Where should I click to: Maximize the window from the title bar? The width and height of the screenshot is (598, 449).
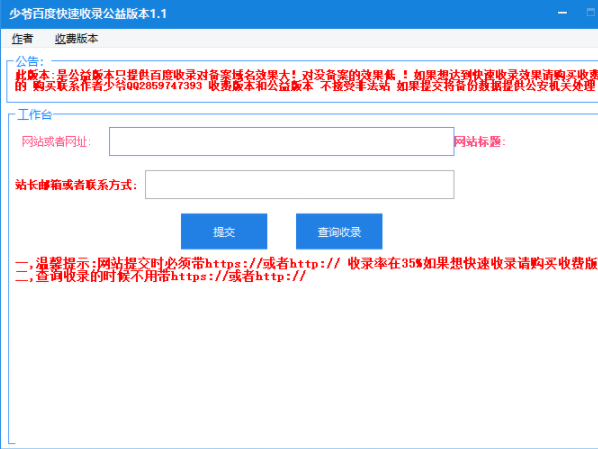pos(590,13)
